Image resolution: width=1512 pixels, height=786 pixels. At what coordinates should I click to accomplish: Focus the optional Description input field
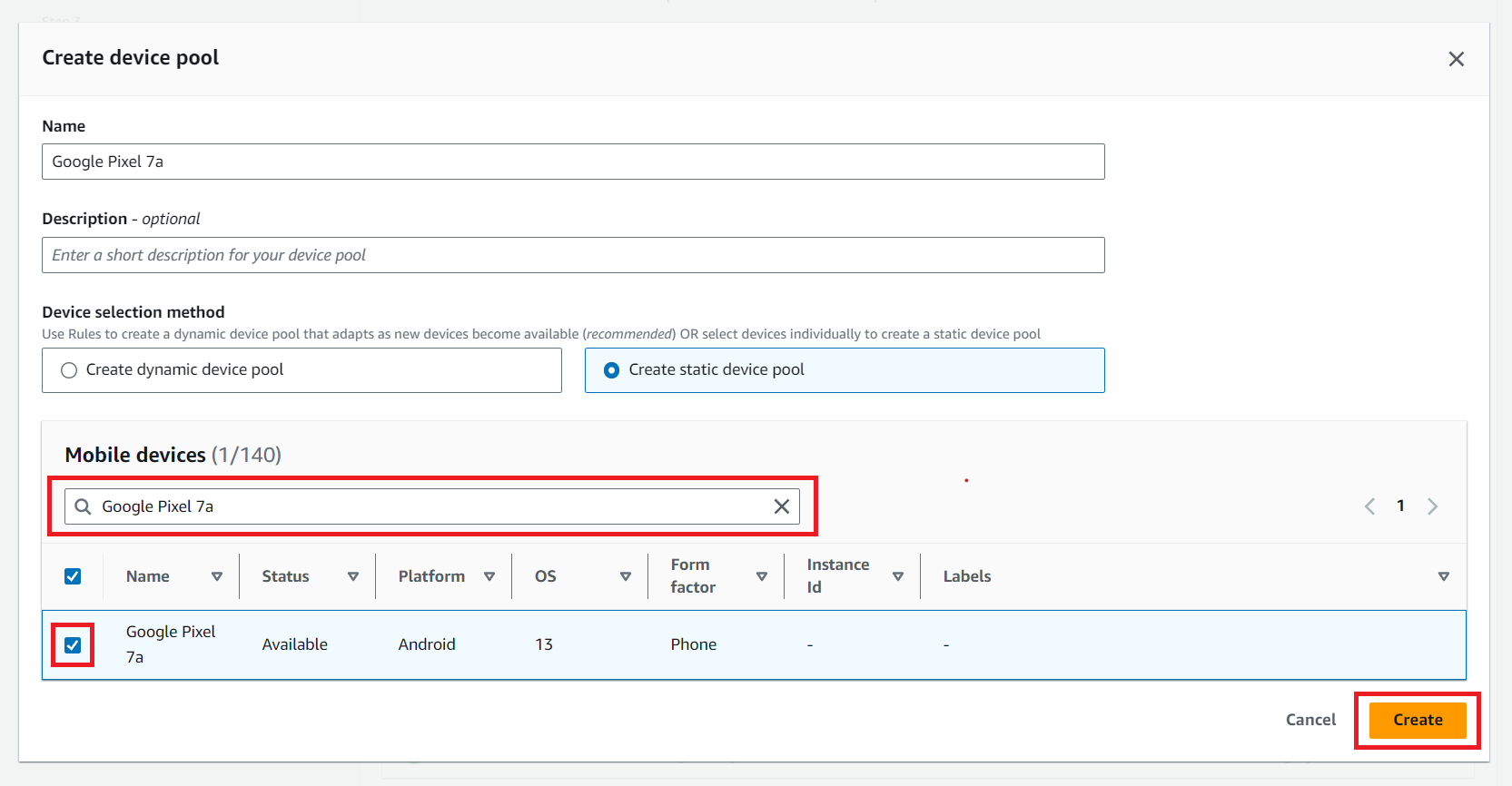[x=572, y=255]
